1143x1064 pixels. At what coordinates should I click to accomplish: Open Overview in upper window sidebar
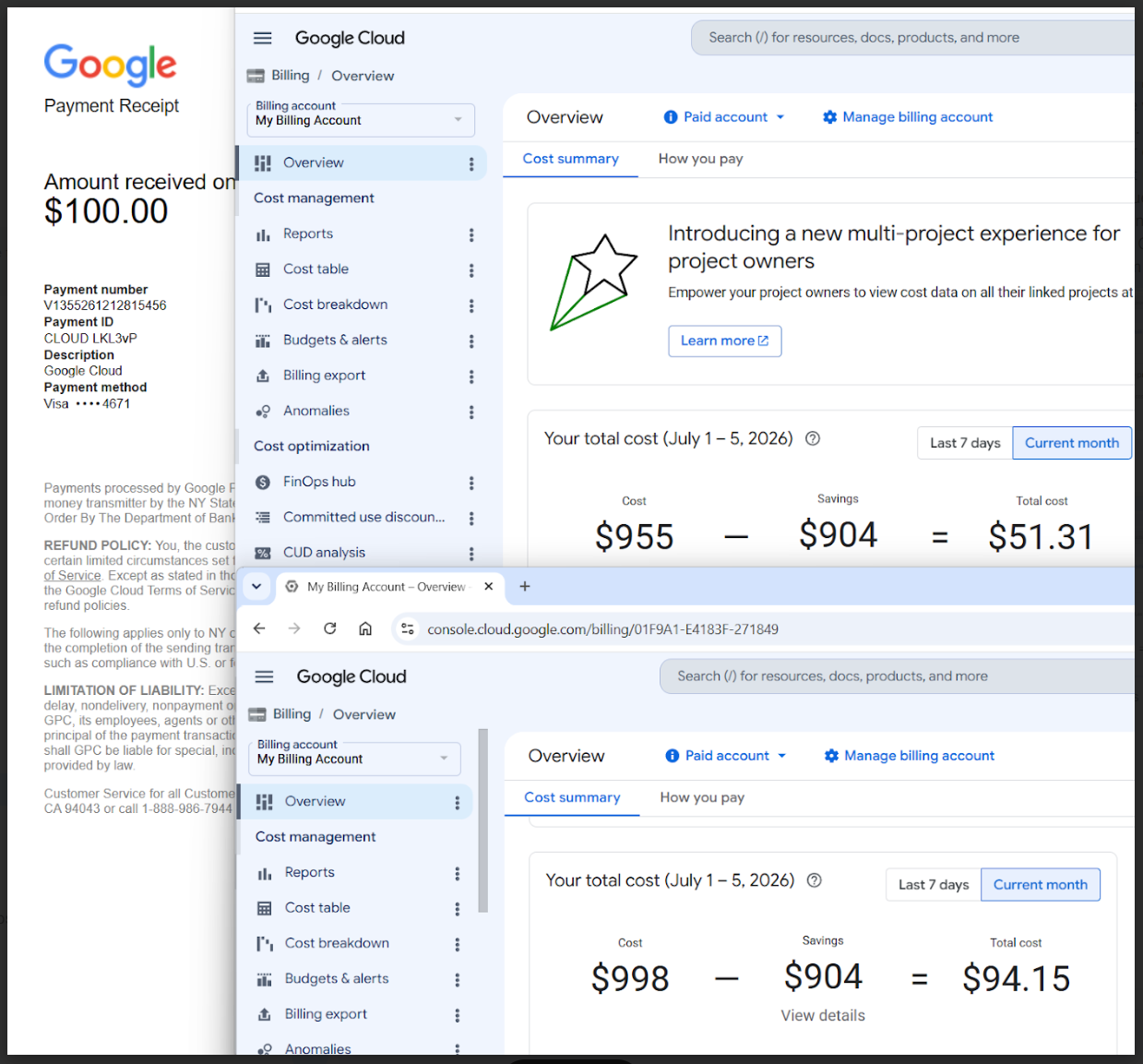(x=362, y=163)
